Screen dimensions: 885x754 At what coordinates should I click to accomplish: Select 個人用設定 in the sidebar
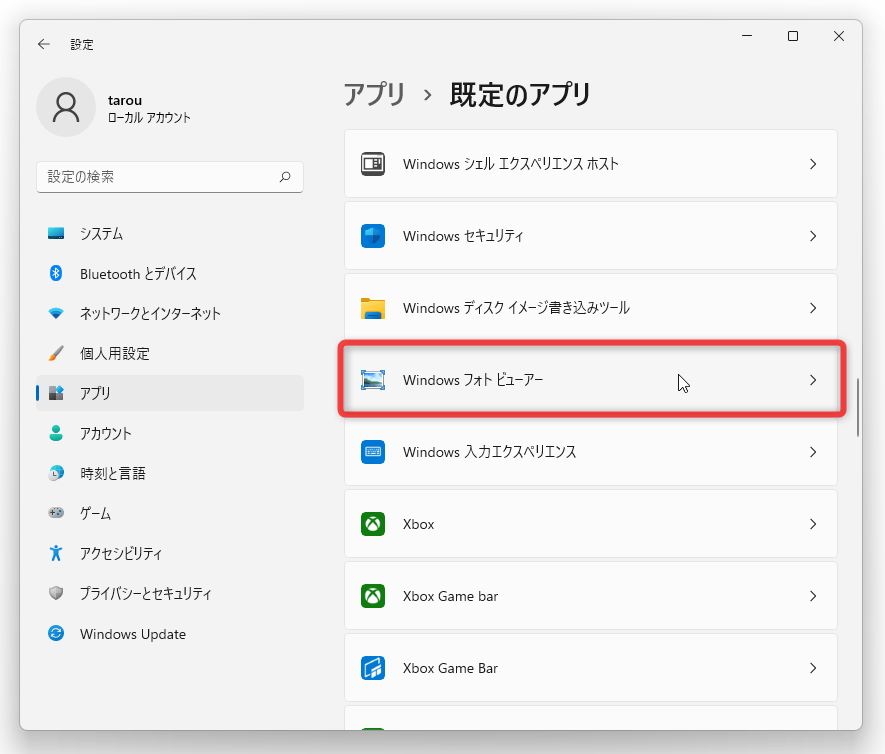click(x=170, y=353)
